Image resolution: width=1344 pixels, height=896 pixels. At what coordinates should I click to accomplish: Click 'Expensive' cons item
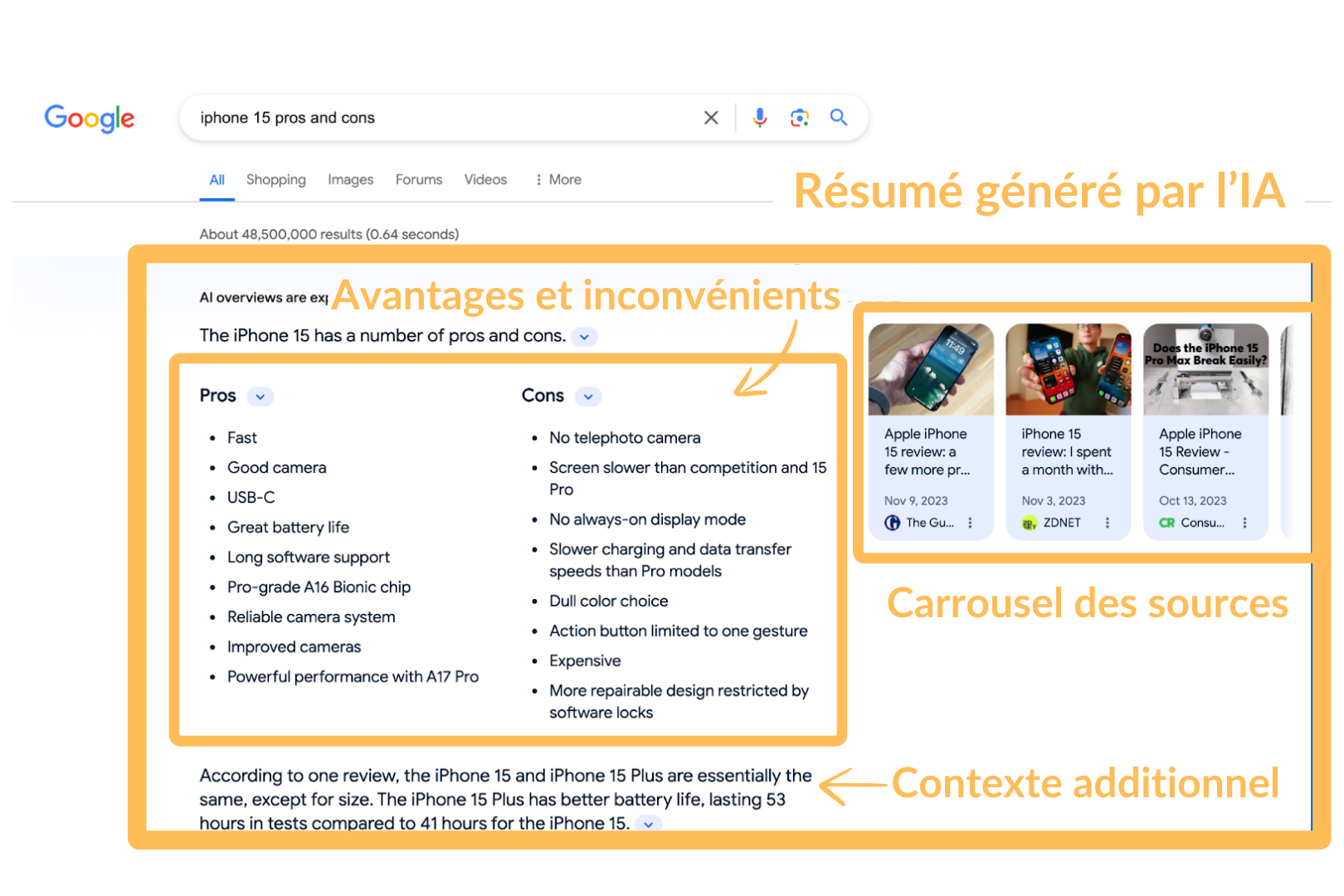point(585,660)
